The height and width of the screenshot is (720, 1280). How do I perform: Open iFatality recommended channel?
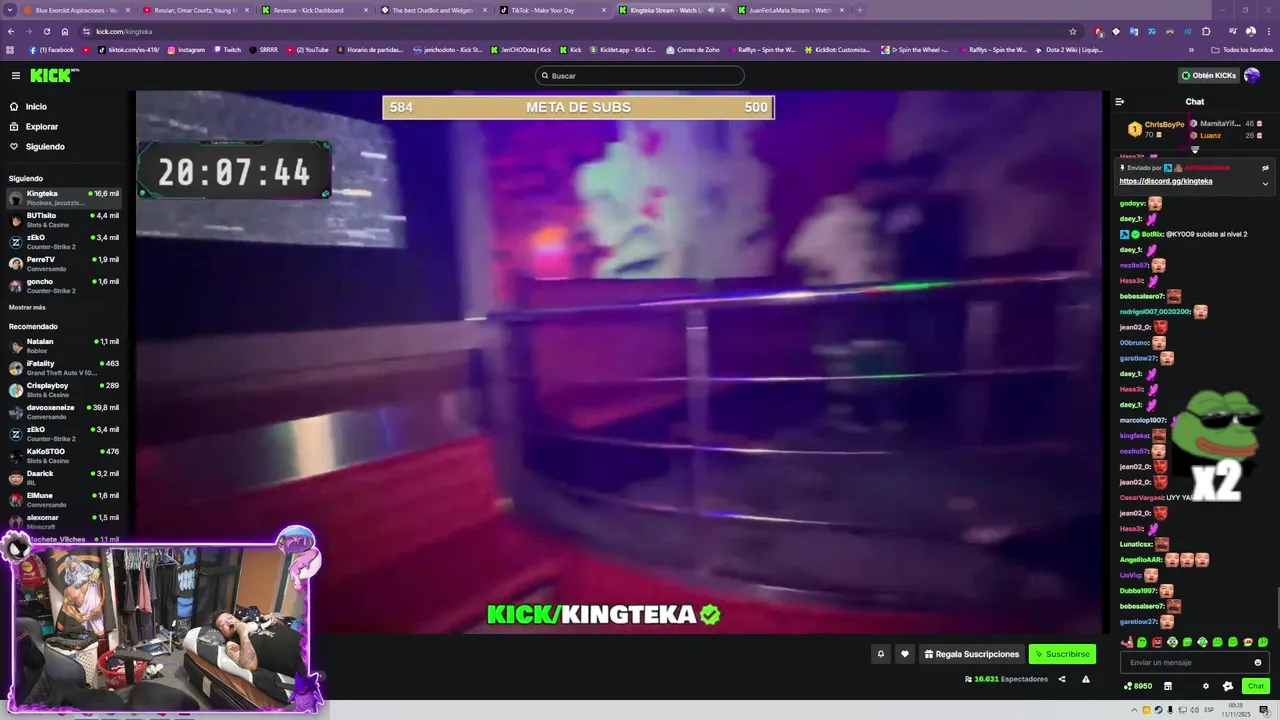pyautogui.click(x=64, y=367)
